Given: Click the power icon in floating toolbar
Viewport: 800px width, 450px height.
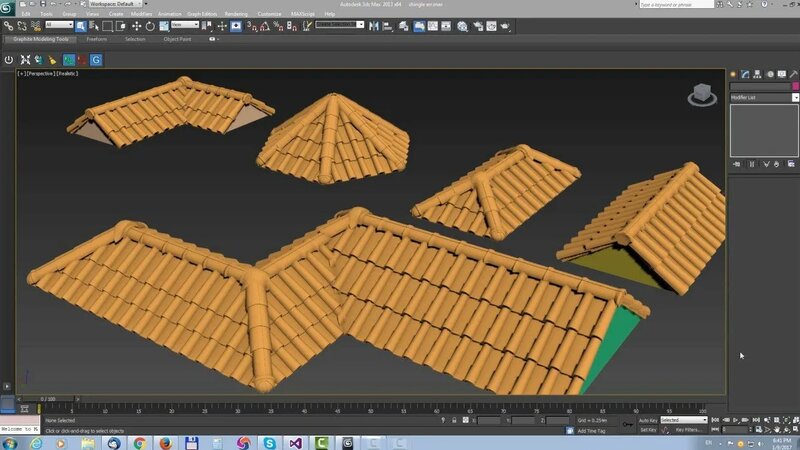Looking at the screenshot, I should [x=9, y=60].
